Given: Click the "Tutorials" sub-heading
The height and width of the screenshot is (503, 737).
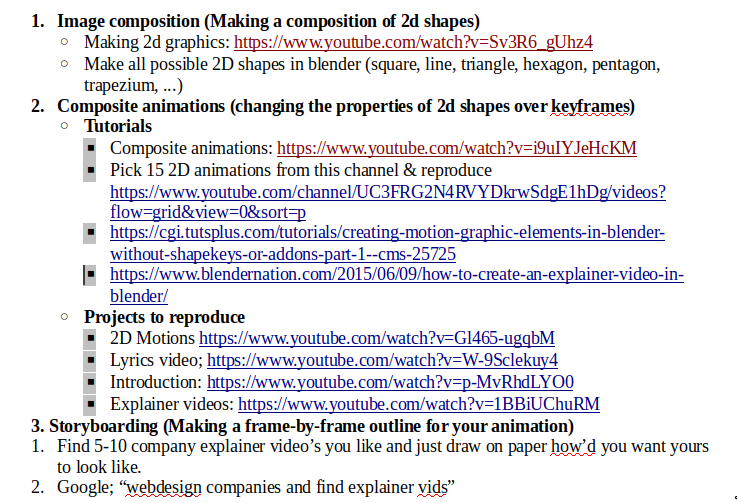Looking at the screenshot, I should (117, 127).
